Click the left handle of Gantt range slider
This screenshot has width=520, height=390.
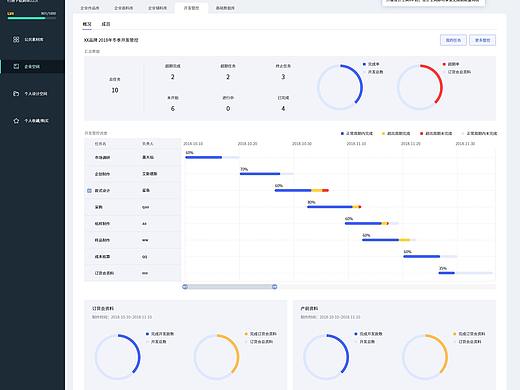[x=185, y=287]
